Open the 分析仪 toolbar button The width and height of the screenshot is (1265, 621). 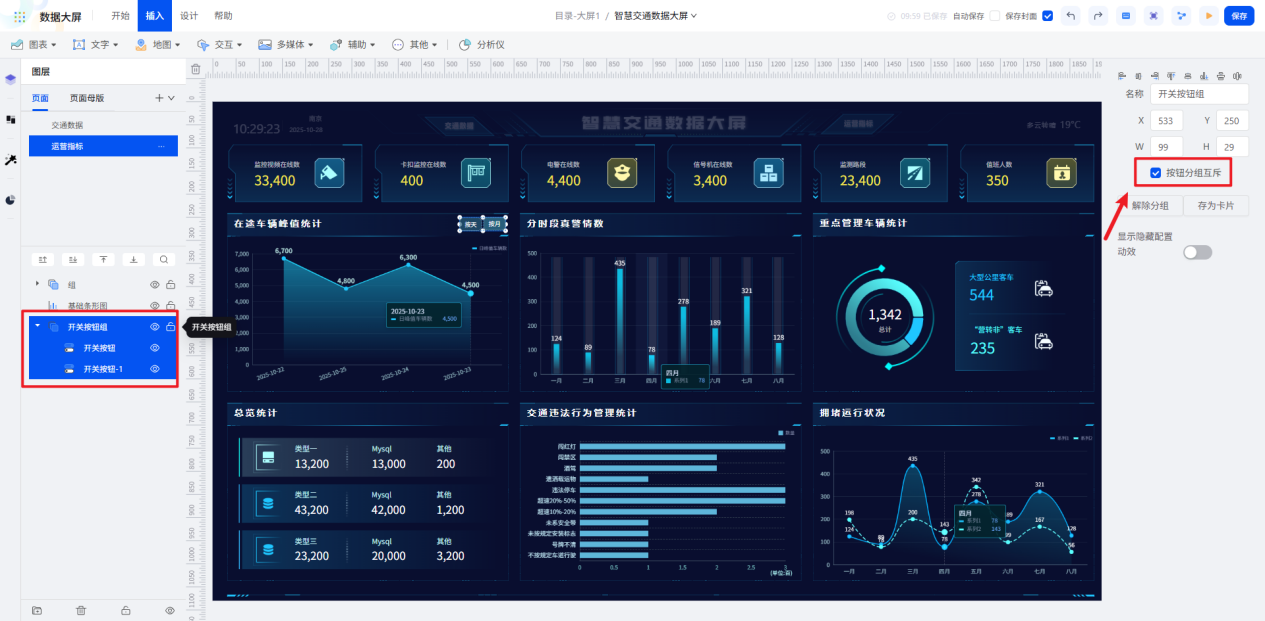(x=482, y=45)
